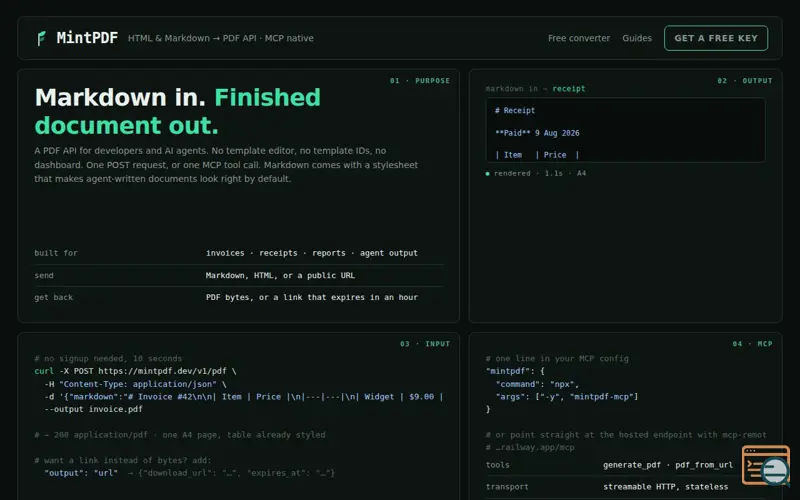Click the 'A PDF API for developers' description paragraph
The image size is (800, 500).
click(226, 165)
